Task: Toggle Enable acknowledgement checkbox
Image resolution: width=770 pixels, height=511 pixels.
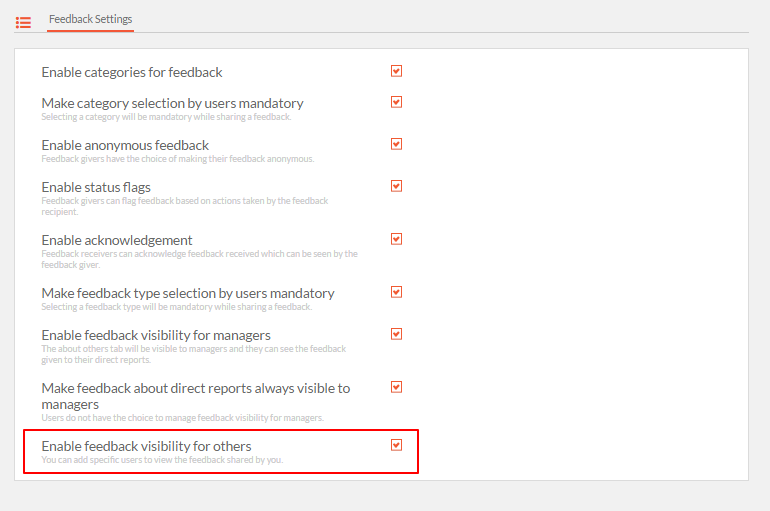Action: tap(396, 239)
